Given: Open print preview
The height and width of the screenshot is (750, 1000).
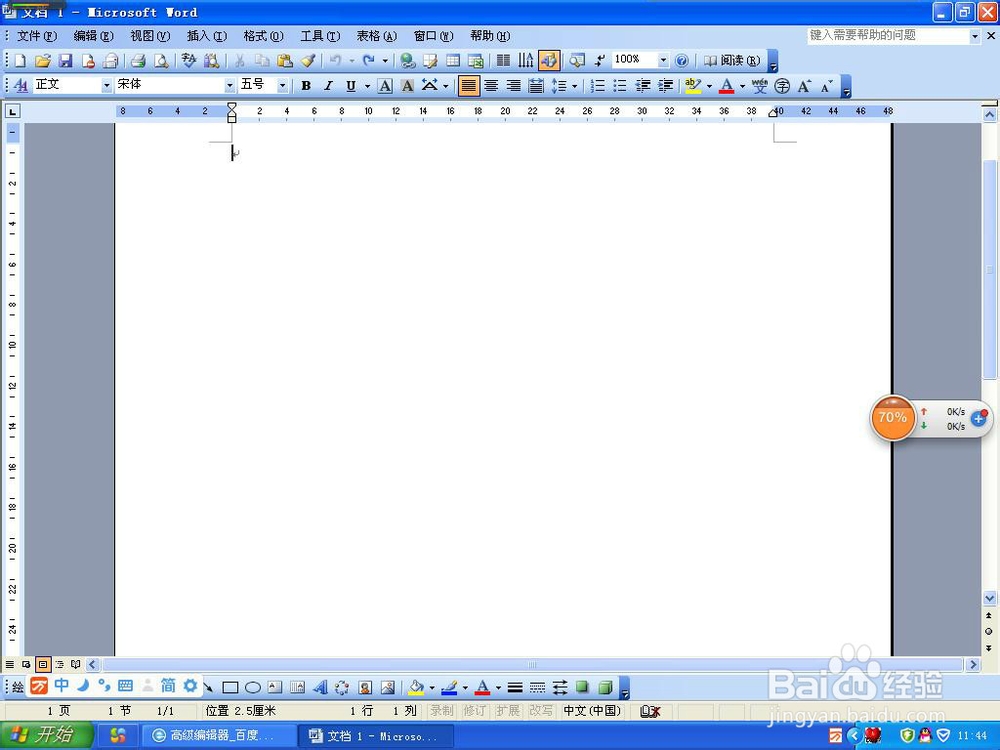Looking at the screenshot, I should [161, 61].
